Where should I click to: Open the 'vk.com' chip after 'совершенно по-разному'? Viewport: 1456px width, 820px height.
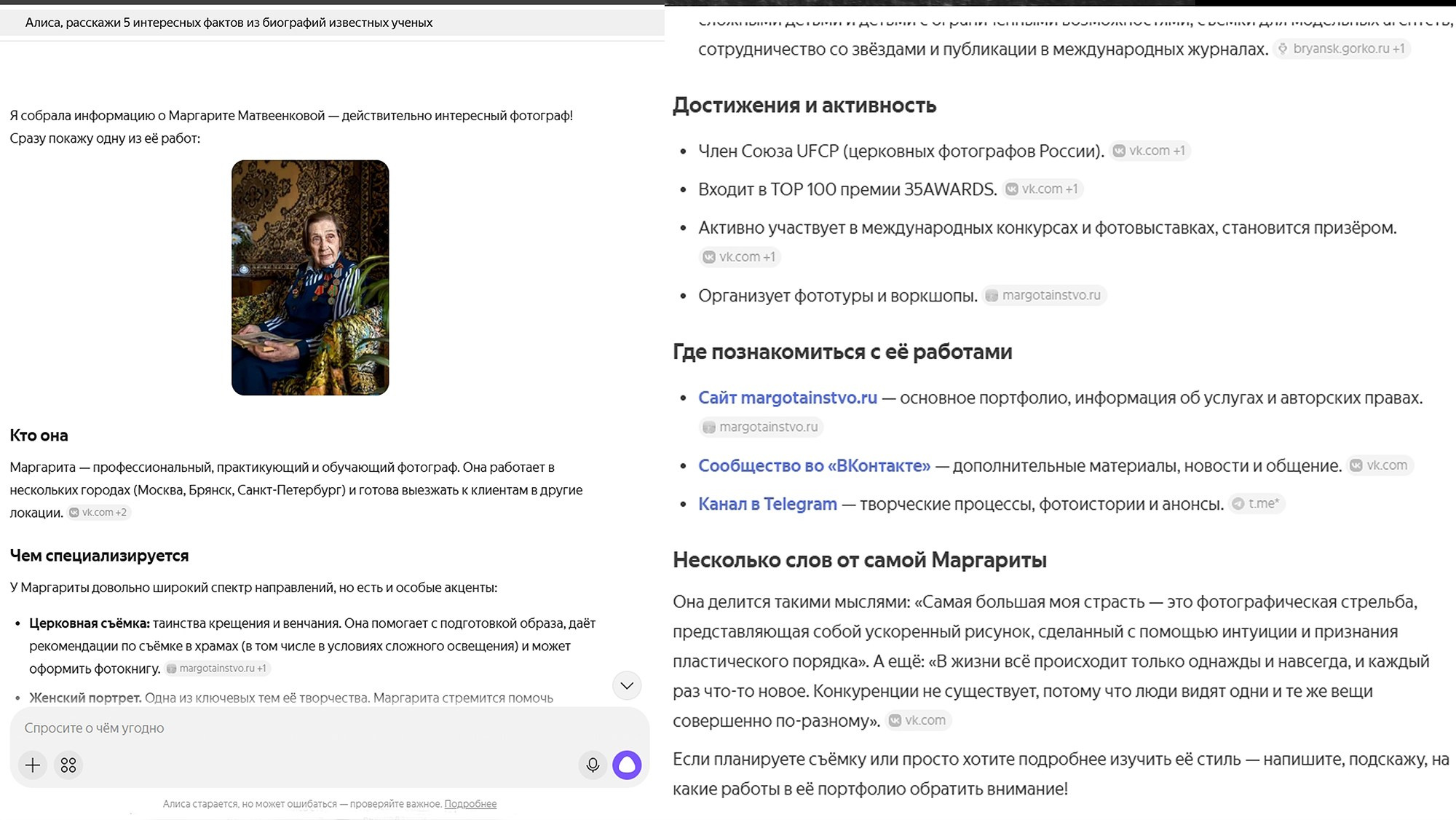click(x=918, y=720)
